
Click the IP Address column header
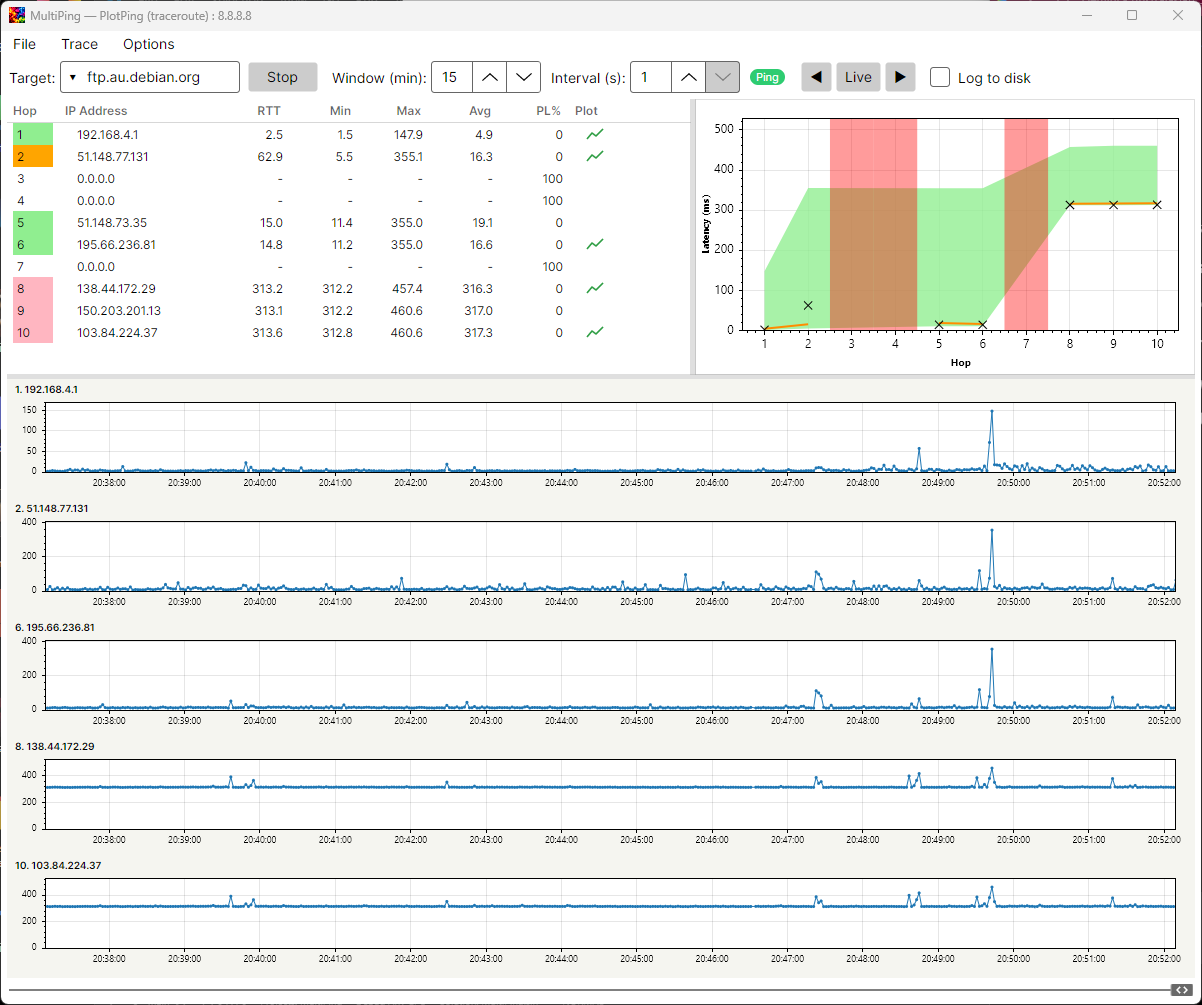[96, 111]
